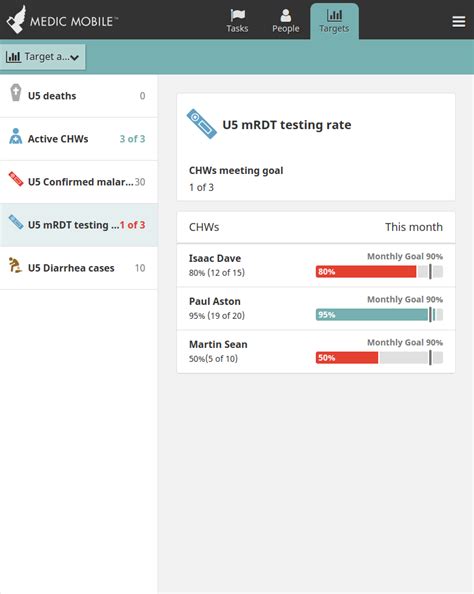The width and height of the screenshot is (474, 594).
Task: Click the red malaria test icon
Action: pyautogui.click(x=16, y=179)
